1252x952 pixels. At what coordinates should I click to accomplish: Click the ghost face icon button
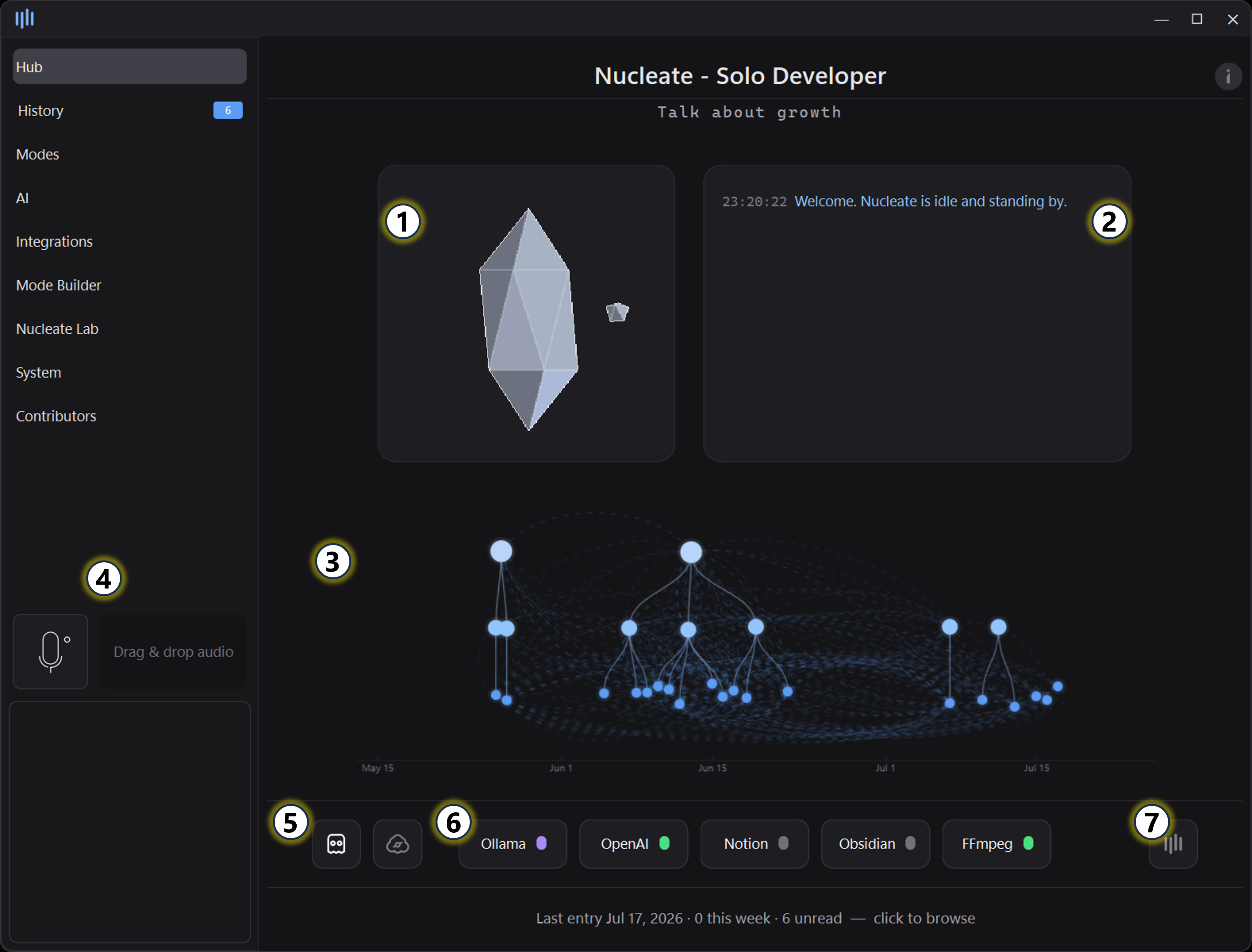point(336,844)
